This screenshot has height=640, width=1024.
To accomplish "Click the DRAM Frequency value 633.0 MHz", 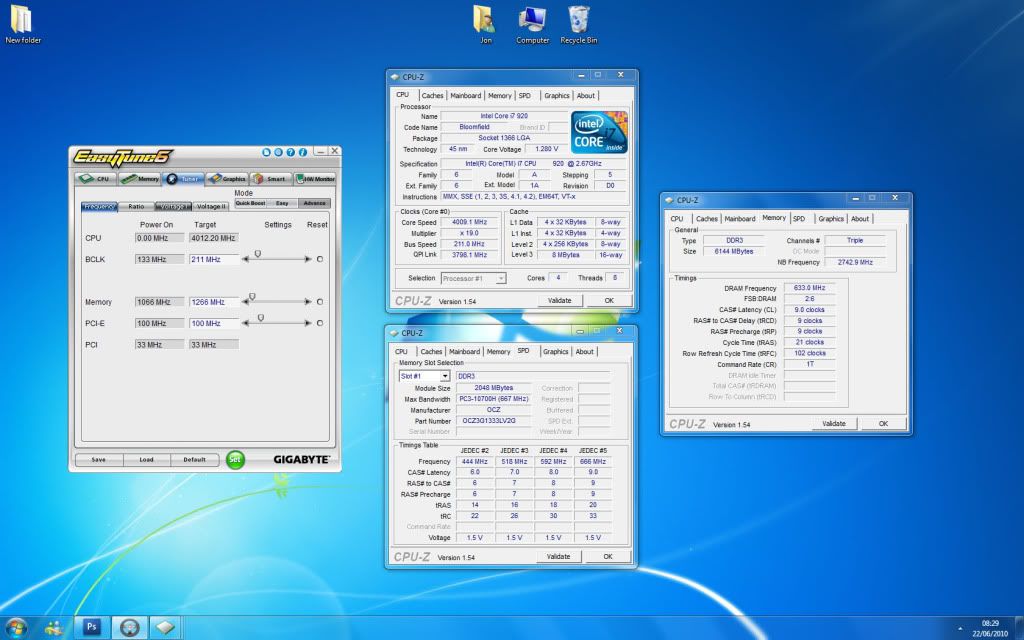I will pyautogui.click(x=809, y=288).
